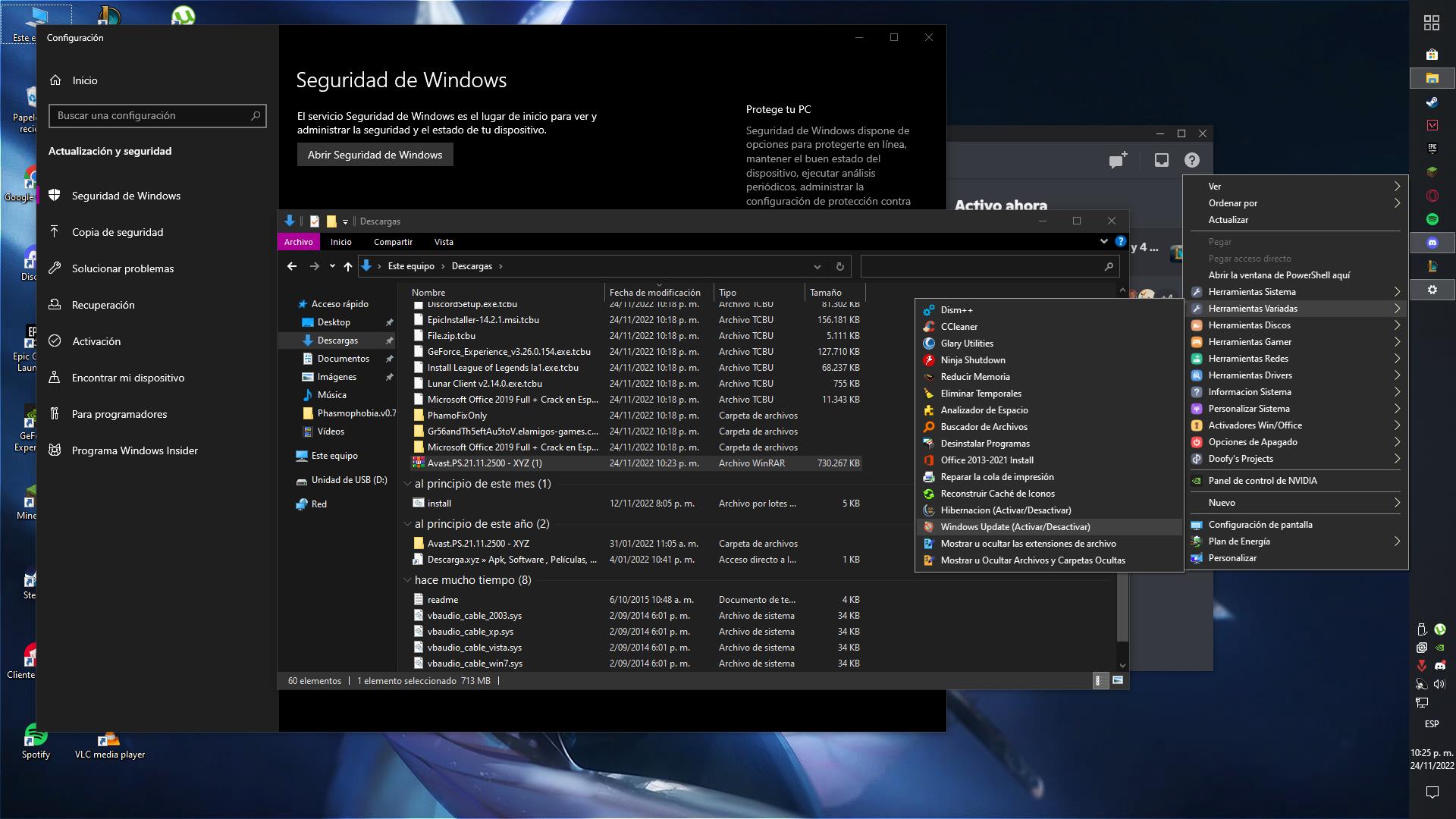Click the refresh button in Explorer address bar
Screen dimensions: 1456x819
pyautogui.click(x=839, y=266)
